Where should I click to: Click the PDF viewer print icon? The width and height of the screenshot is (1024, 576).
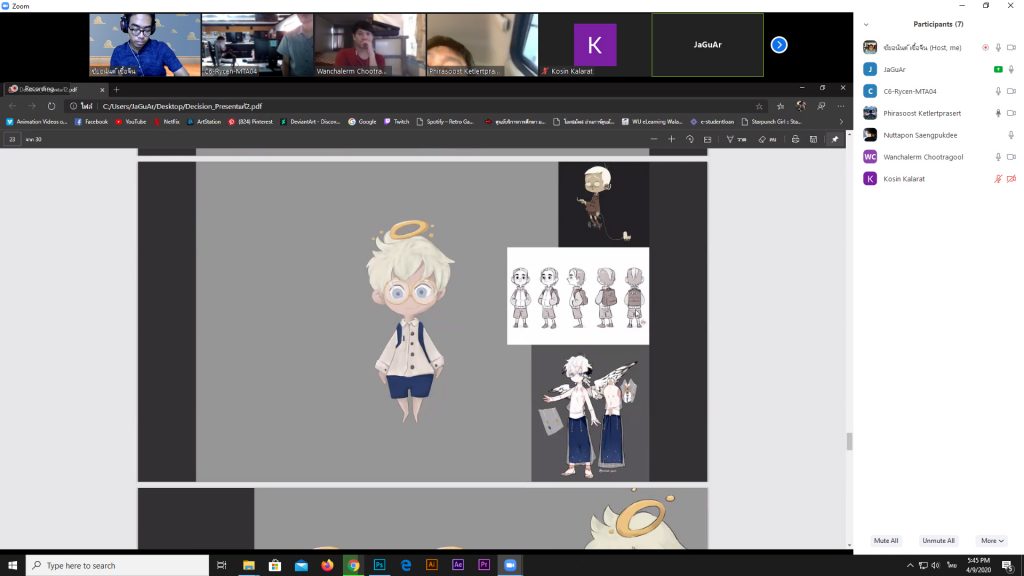pos(795,139)
